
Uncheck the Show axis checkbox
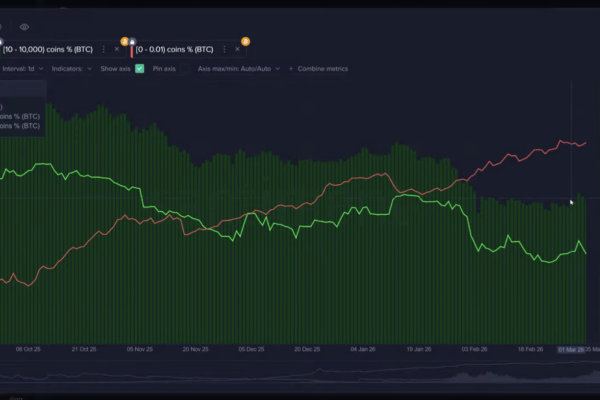pyautogui.click(x=140, y=69)
